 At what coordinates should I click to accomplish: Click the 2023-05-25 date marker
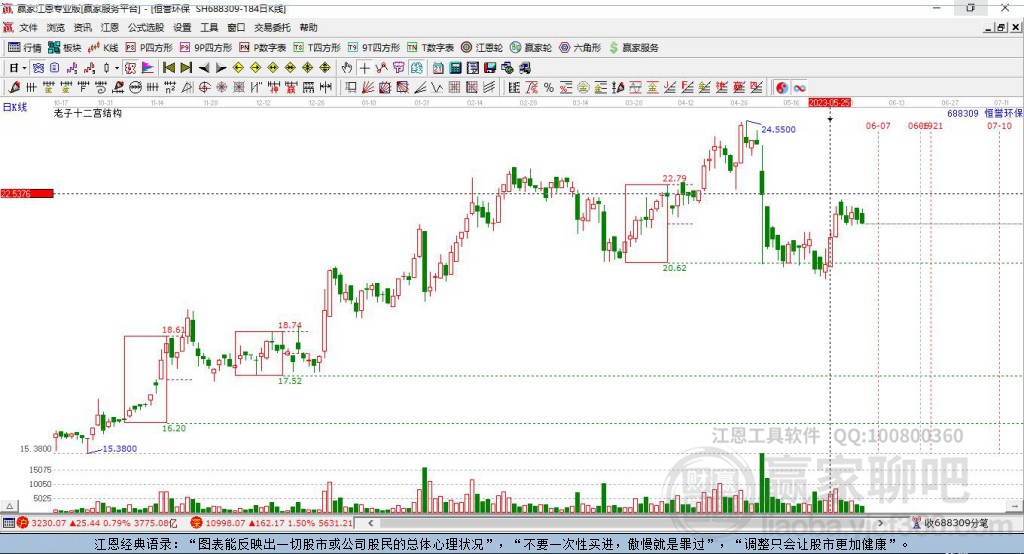click(x=829, y=103)
